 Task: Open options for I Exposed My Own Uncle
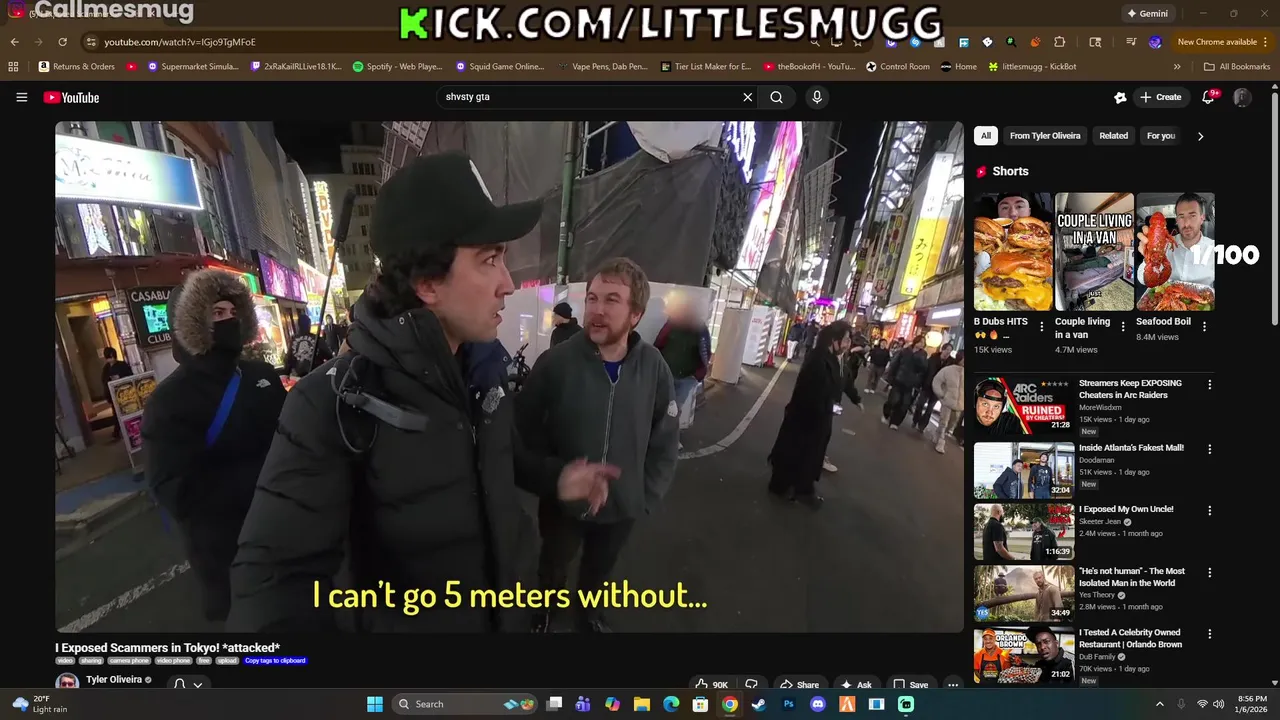[1209, 510]
